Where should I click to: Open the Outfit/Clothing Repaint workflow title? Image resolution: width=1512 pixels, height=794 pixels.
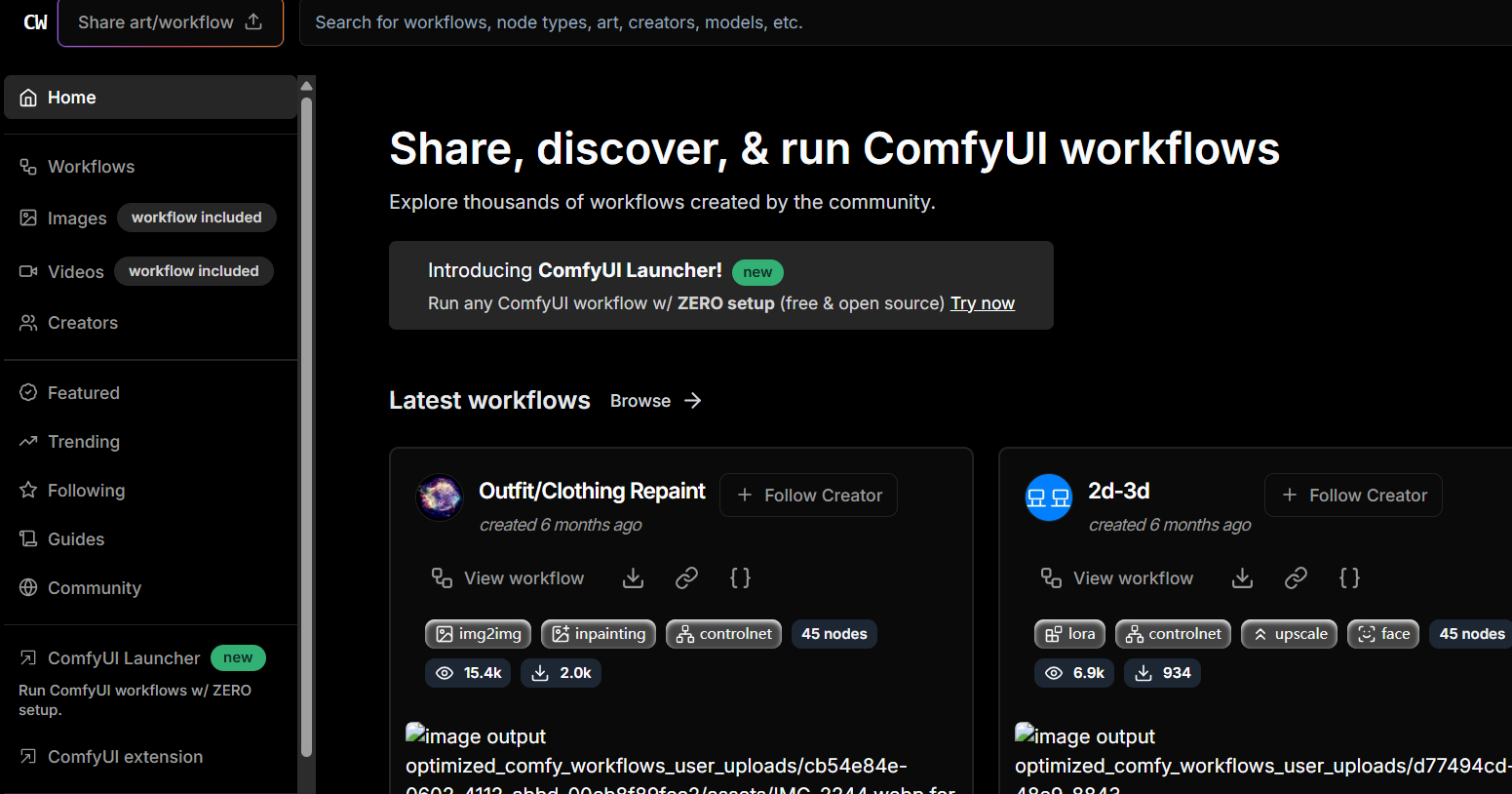point(592,491)
